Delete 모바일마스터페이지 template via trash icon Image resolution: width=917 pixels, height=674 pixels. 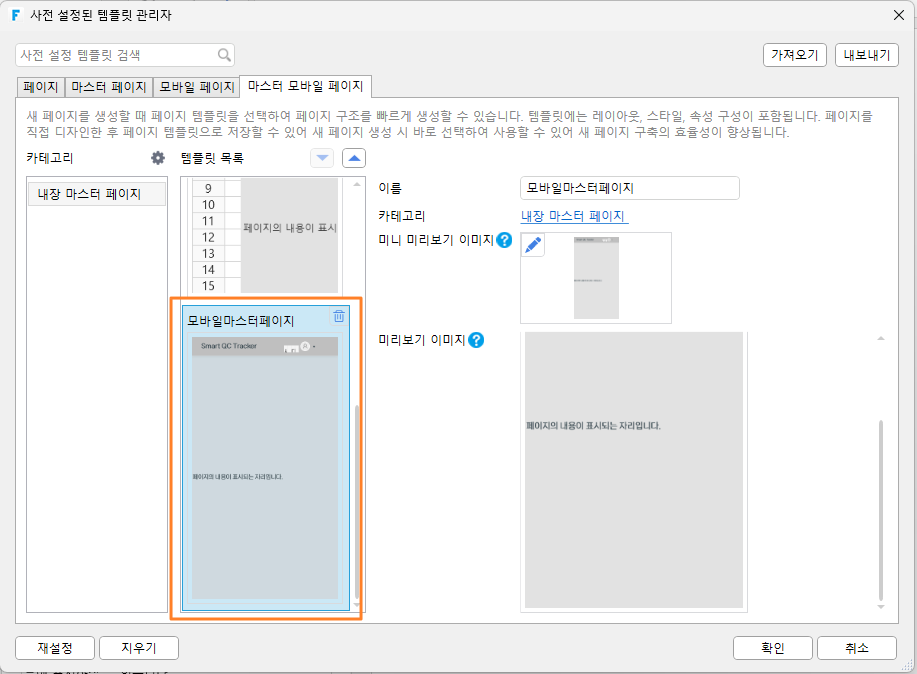[x=339, y=317]
